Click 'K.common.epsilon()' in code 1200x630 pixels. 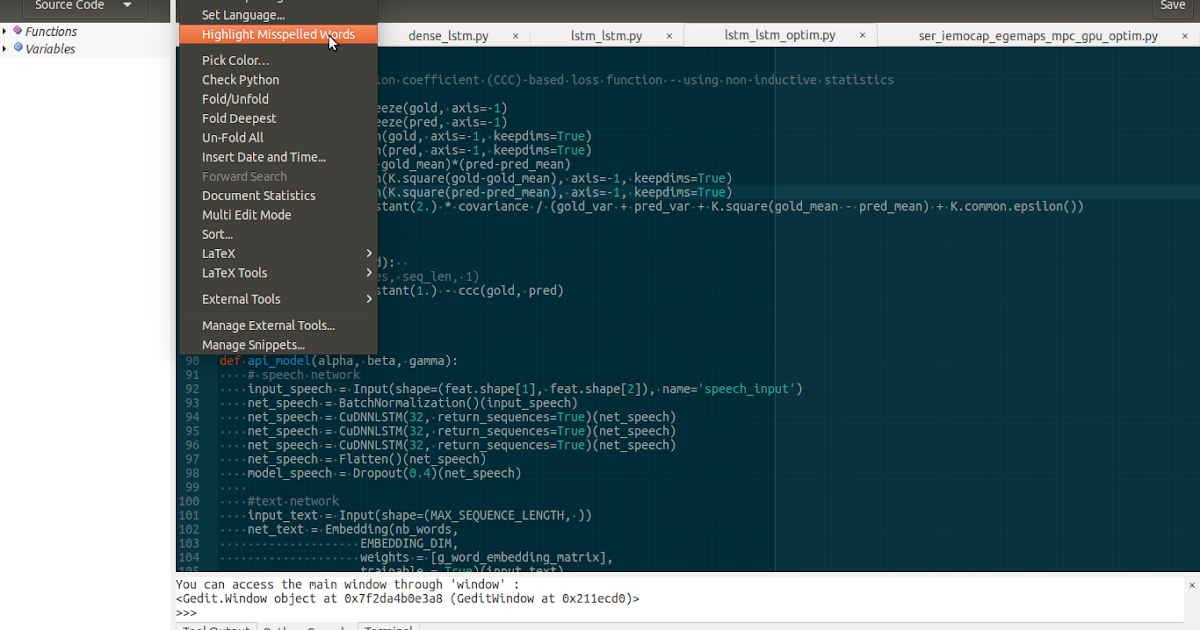(x=1014, y=207)
